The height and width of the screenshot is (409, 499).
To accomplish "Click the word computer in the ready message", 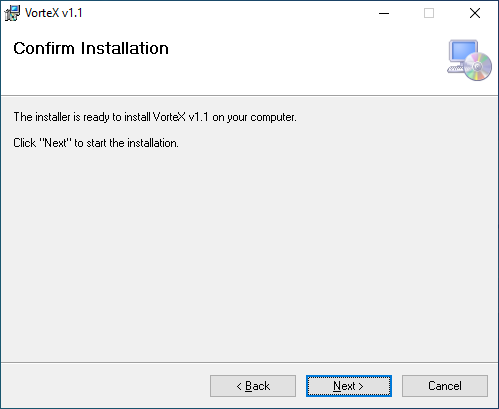I will (x=273, y=117).
